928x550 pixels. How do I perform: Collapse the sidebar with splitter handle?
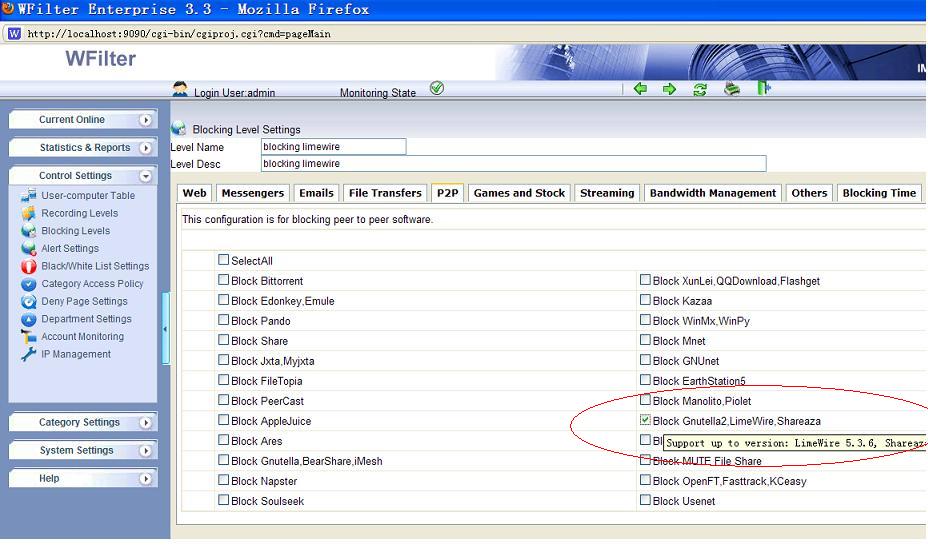(x=166, y=329)
